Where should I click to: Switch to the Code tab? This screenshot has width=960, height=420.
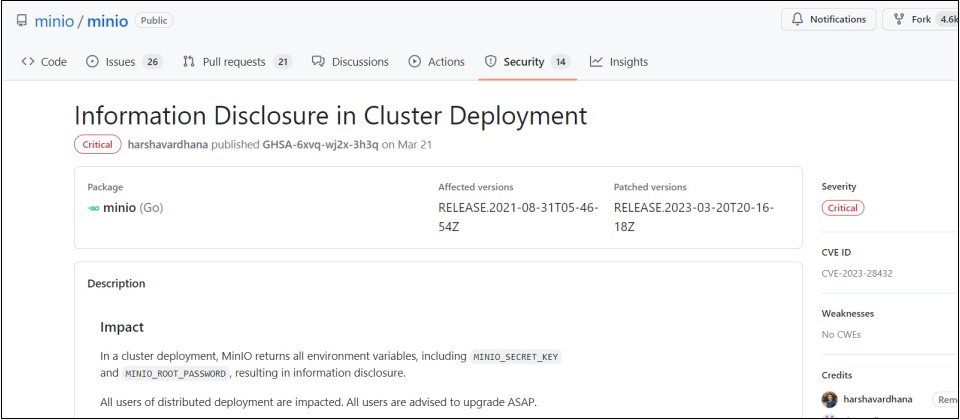click(x=44, y=61)
